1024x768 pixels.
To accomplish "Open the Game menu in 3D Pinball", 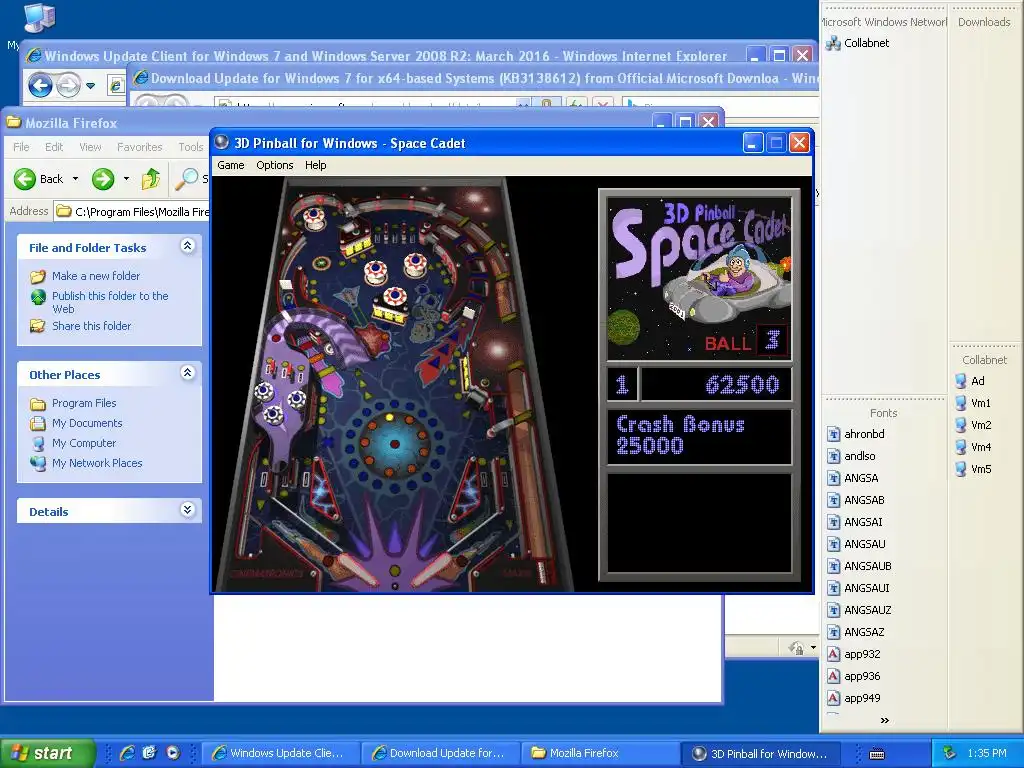I will pyautogui.click(x=231, y=165).
